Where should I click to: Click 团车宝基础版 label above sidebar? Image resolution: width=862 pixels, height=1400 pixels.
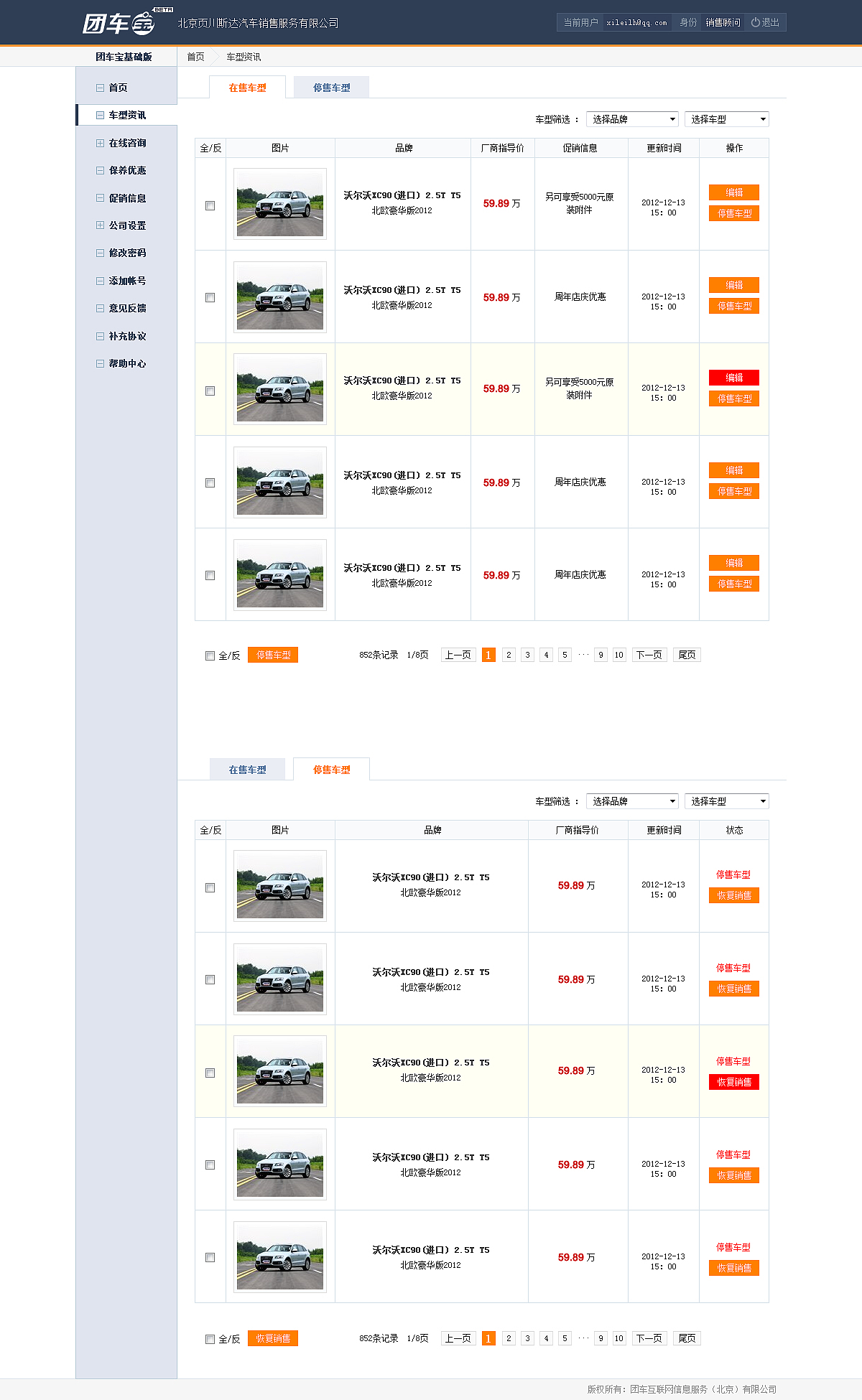(x=124, y=57)
